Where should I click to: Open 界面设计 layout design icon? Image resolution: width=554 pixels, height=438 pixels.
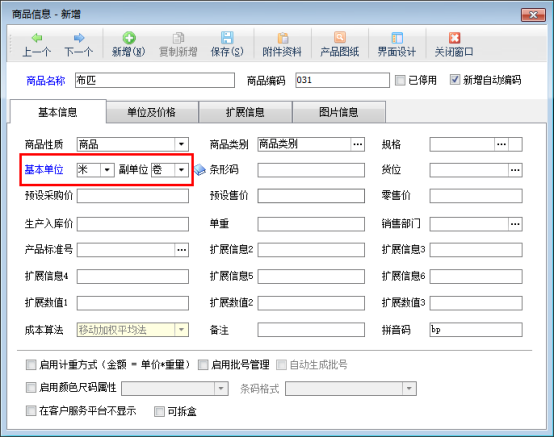pos(397,38)
